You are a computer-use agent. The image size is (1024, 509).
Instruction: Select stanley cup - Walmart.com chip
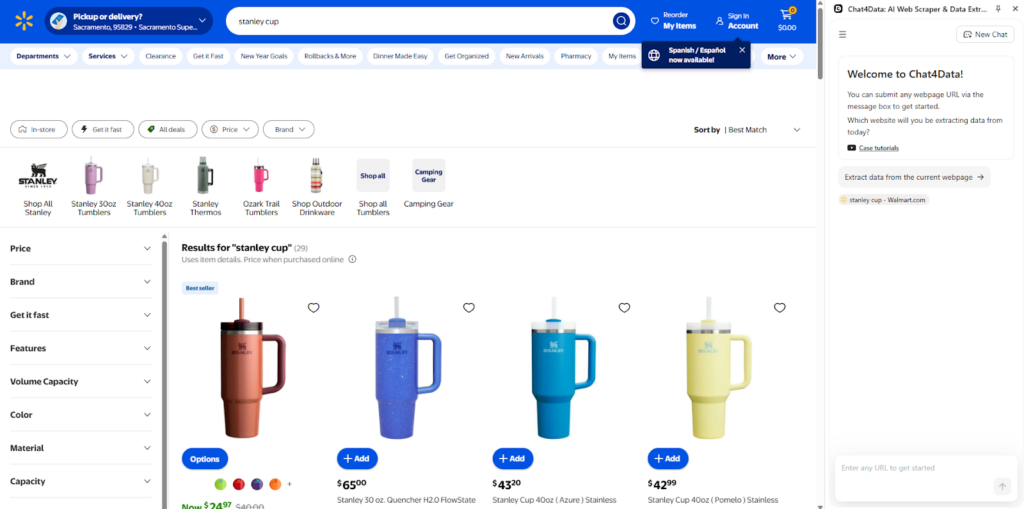(883, 200)
